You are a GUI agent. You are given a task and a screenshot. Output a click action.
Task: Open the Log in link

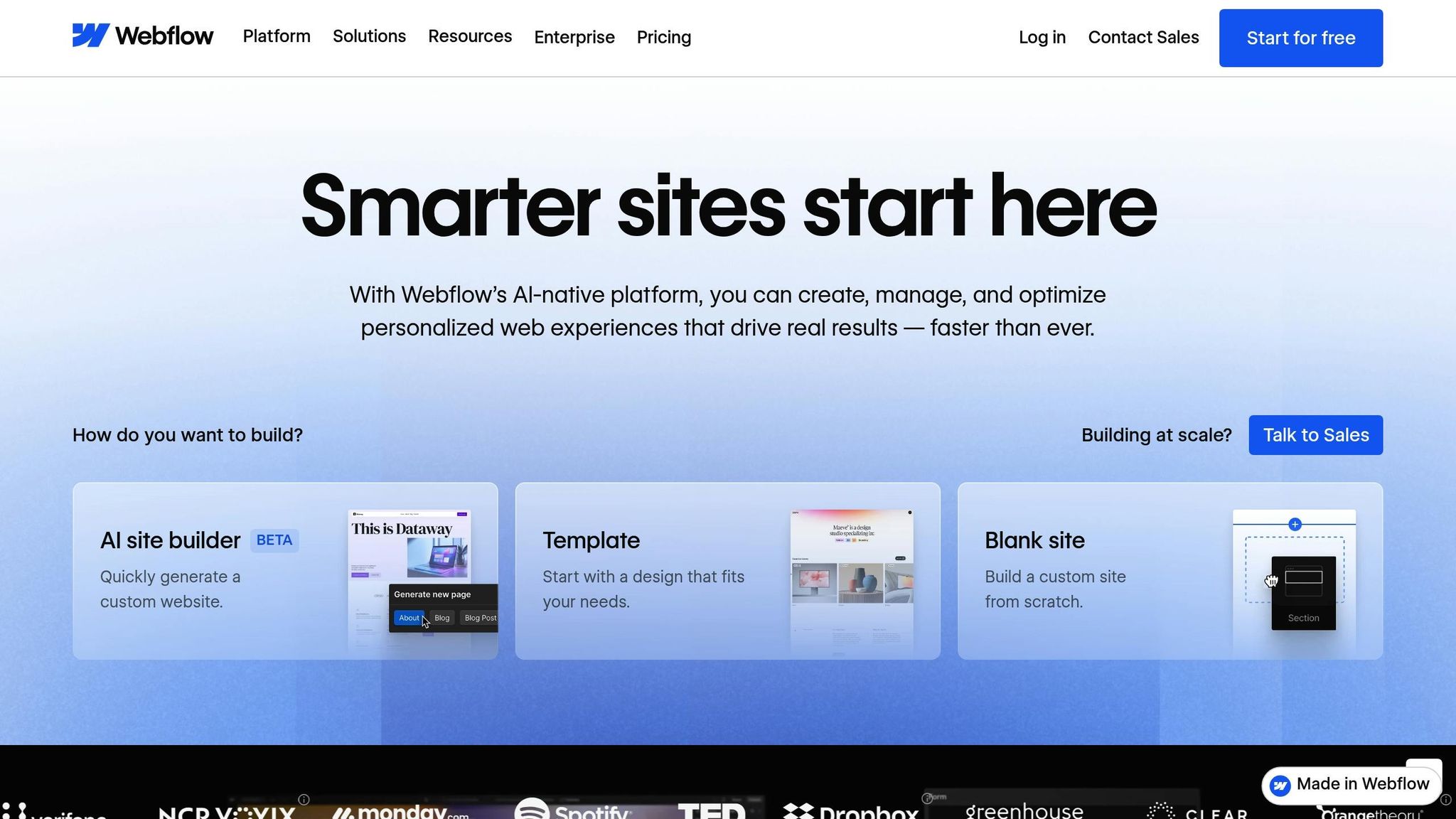point(1042,37)
